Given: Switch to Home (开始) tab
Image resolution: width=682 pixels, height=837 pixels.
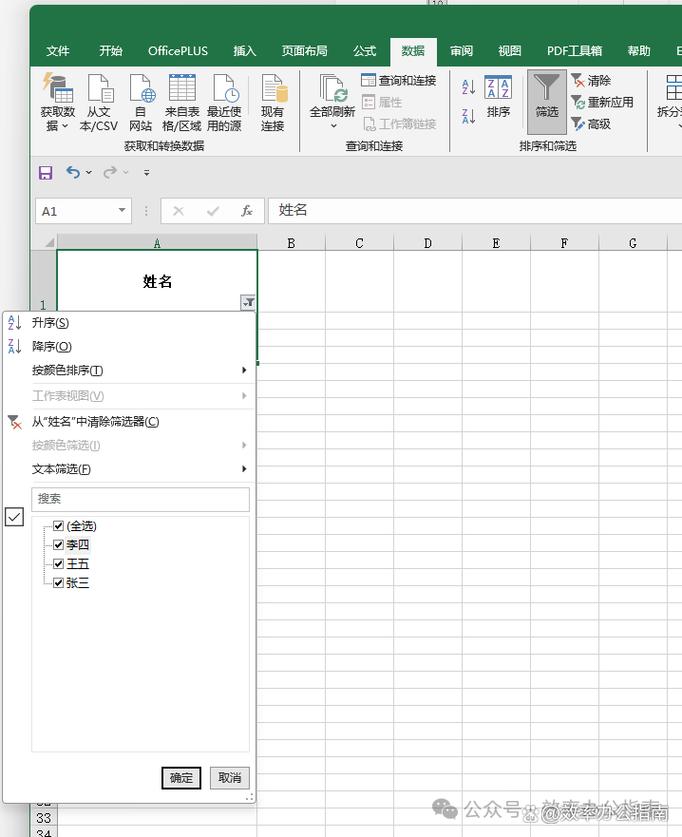Looking at the screenshot, I should (x=110, y=51).
